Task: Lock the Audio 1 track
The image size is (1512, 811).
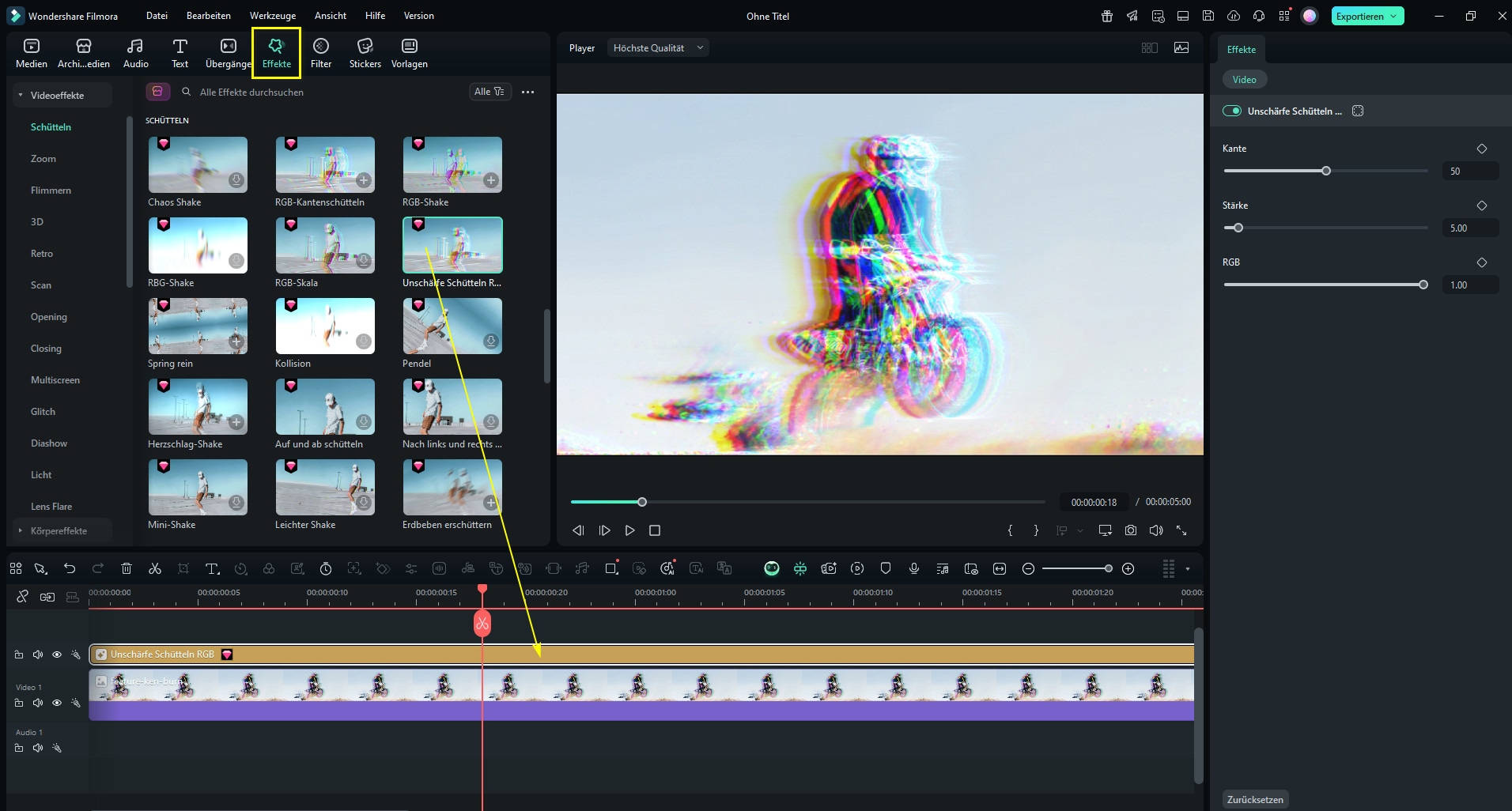Action: 19,748
